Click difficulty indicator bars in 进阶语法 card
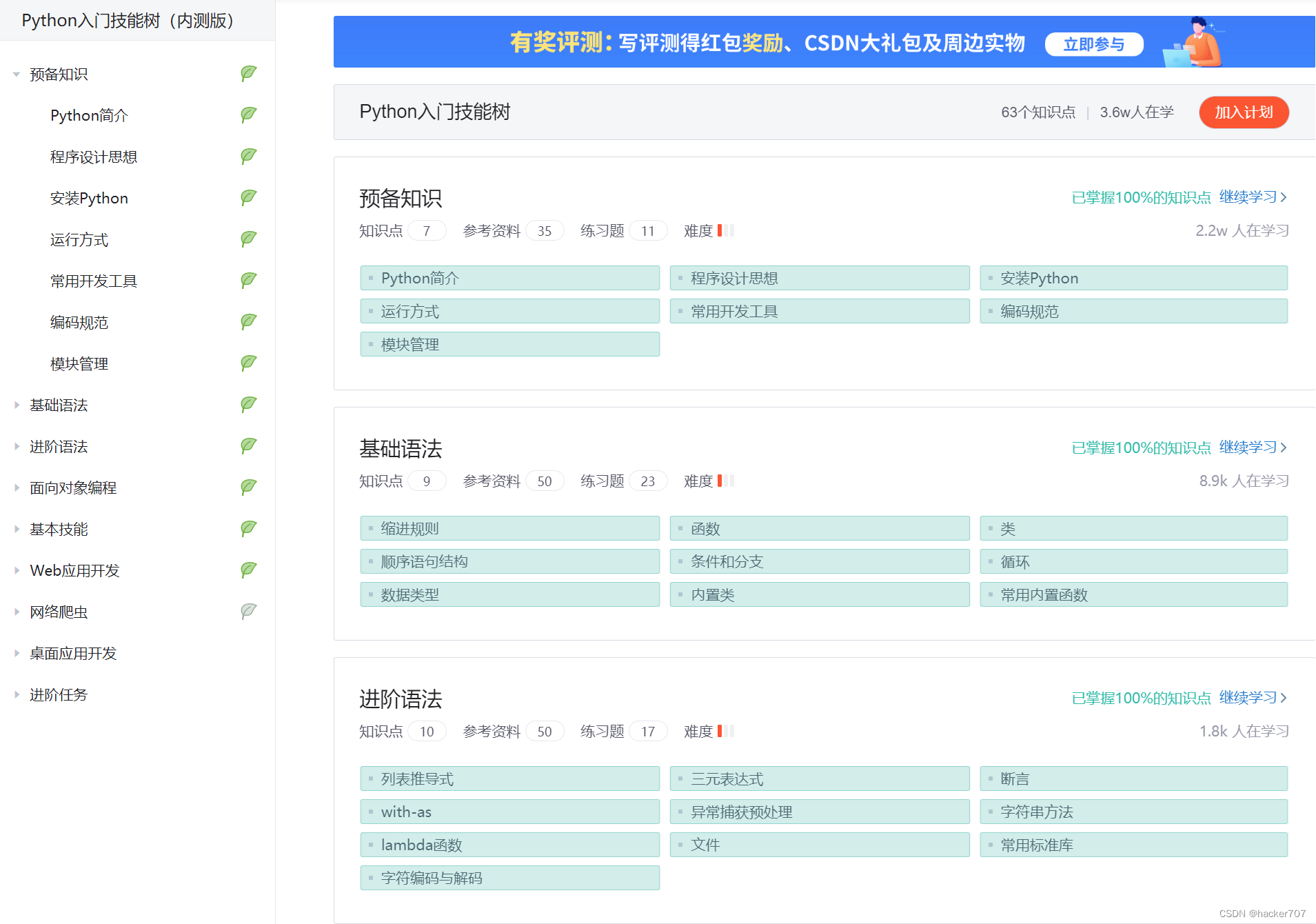Image resolution: width=1316 pixels, height=924 pixels. (726, 731)
